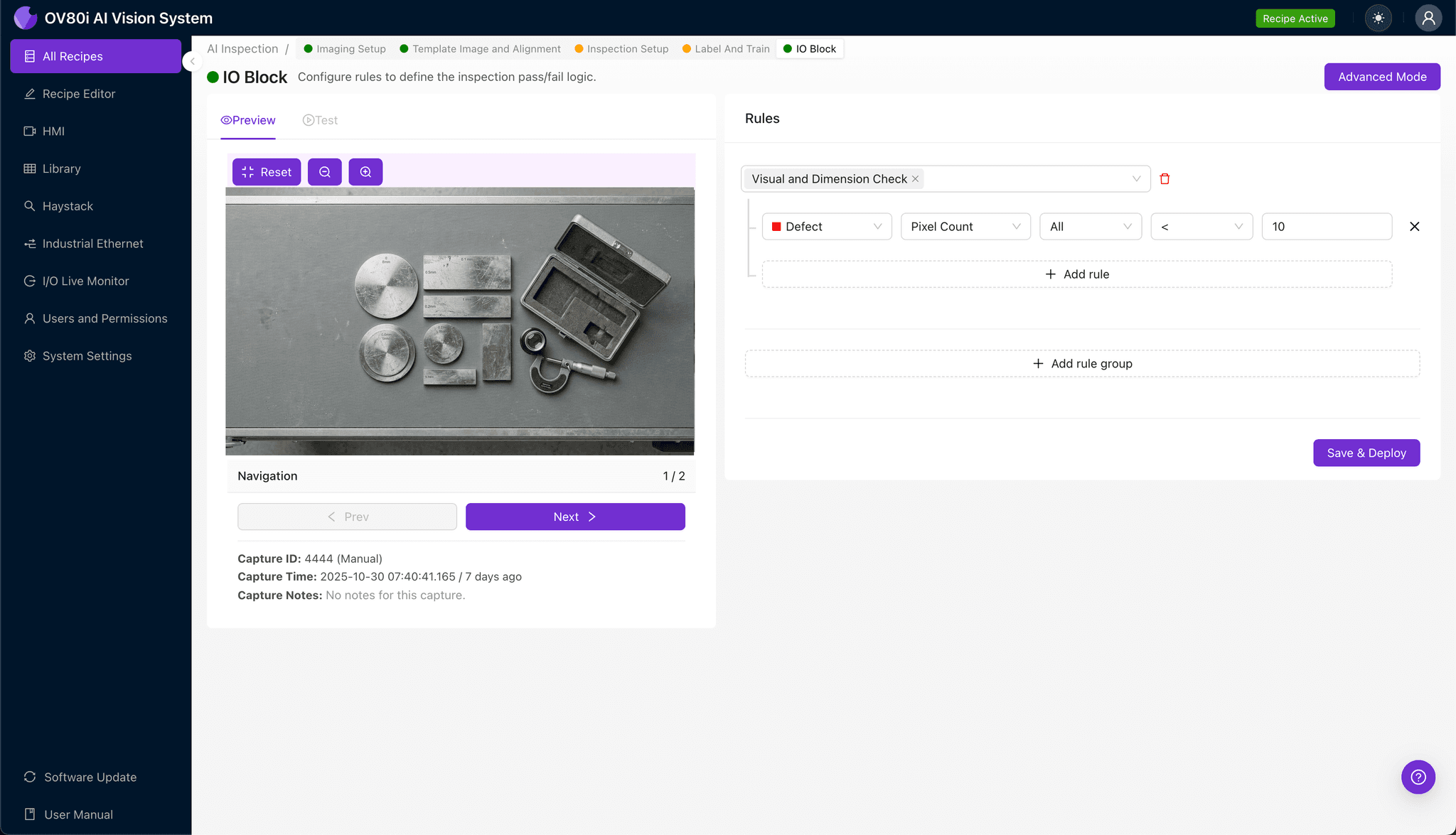Click the Capture Notes text line
Image resolution: width=1456 pixels, height=835 pixels.
click(x=351, y=596)
